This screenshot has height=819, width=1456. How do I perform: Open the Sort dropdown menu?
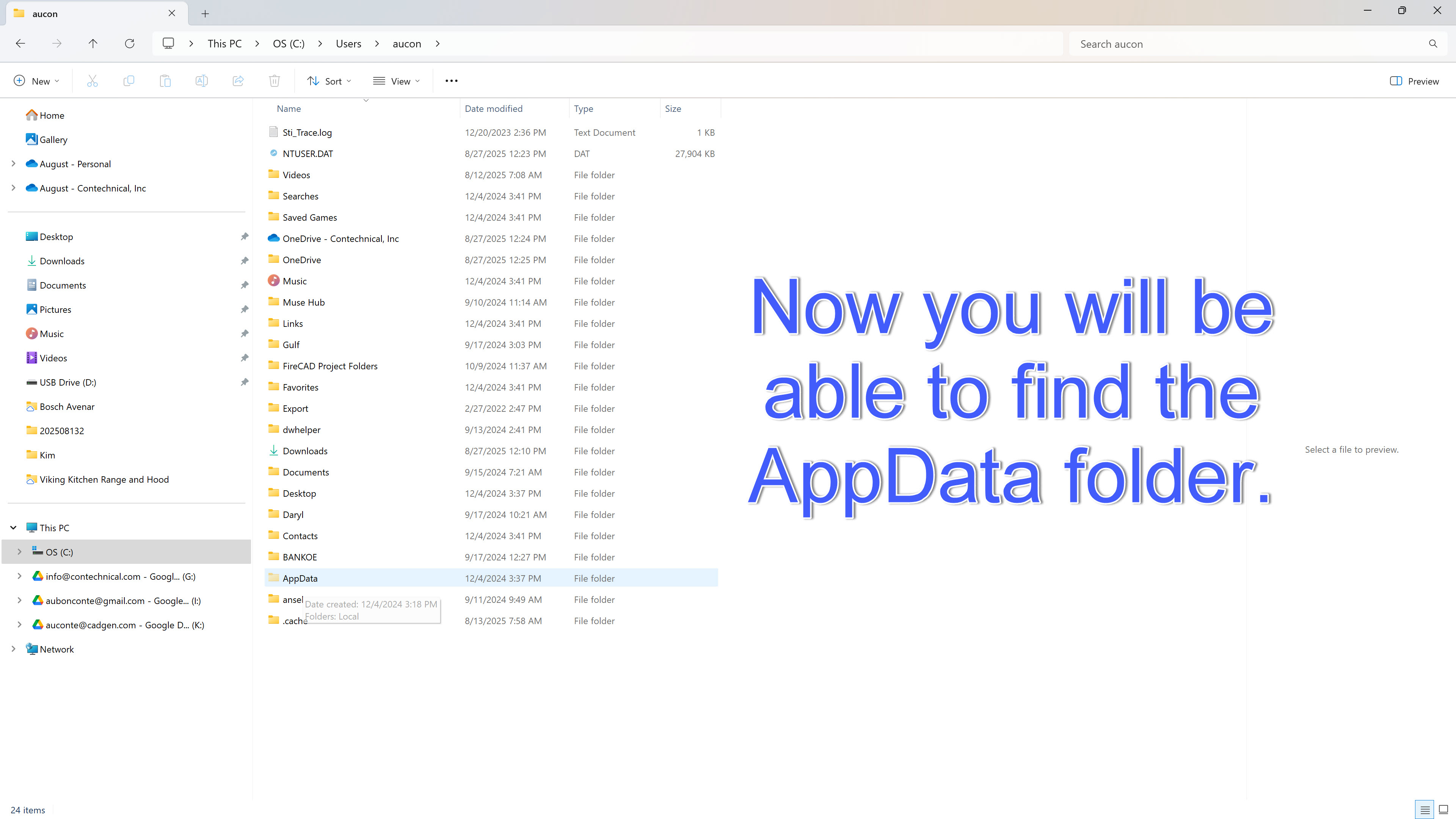329,81
